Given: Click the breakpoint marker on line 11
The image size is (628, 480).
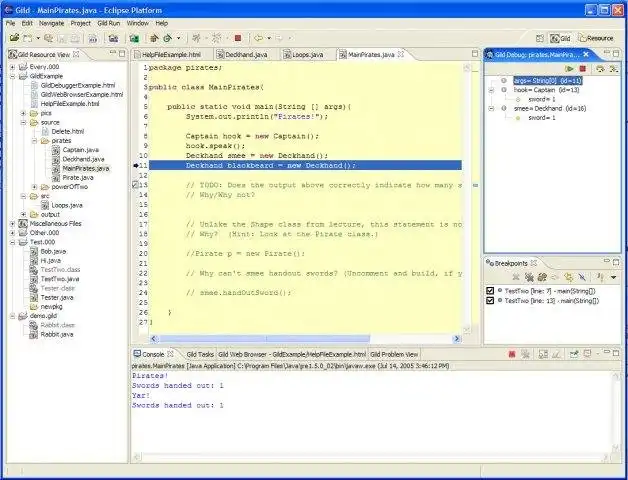Looking at the screenshot, I should click(x=137, y=166).
